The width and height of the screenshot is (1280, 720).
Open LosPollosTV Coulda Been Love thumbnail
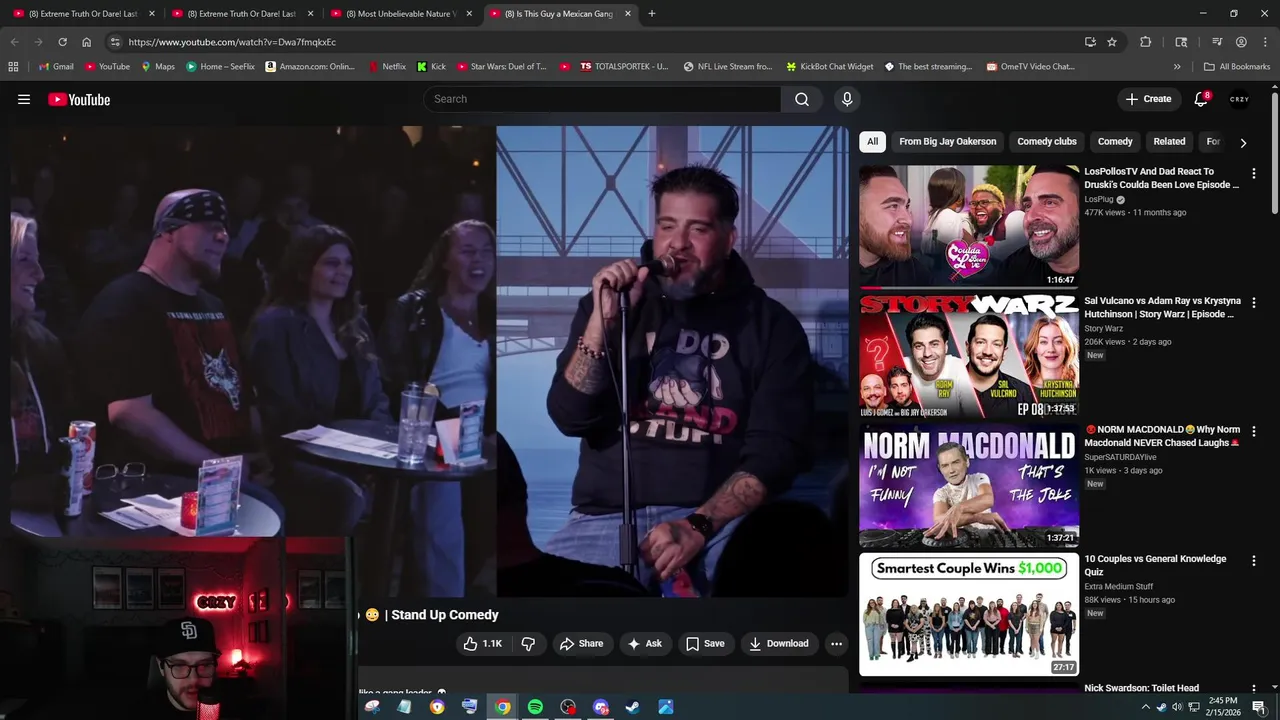point(969,226)
